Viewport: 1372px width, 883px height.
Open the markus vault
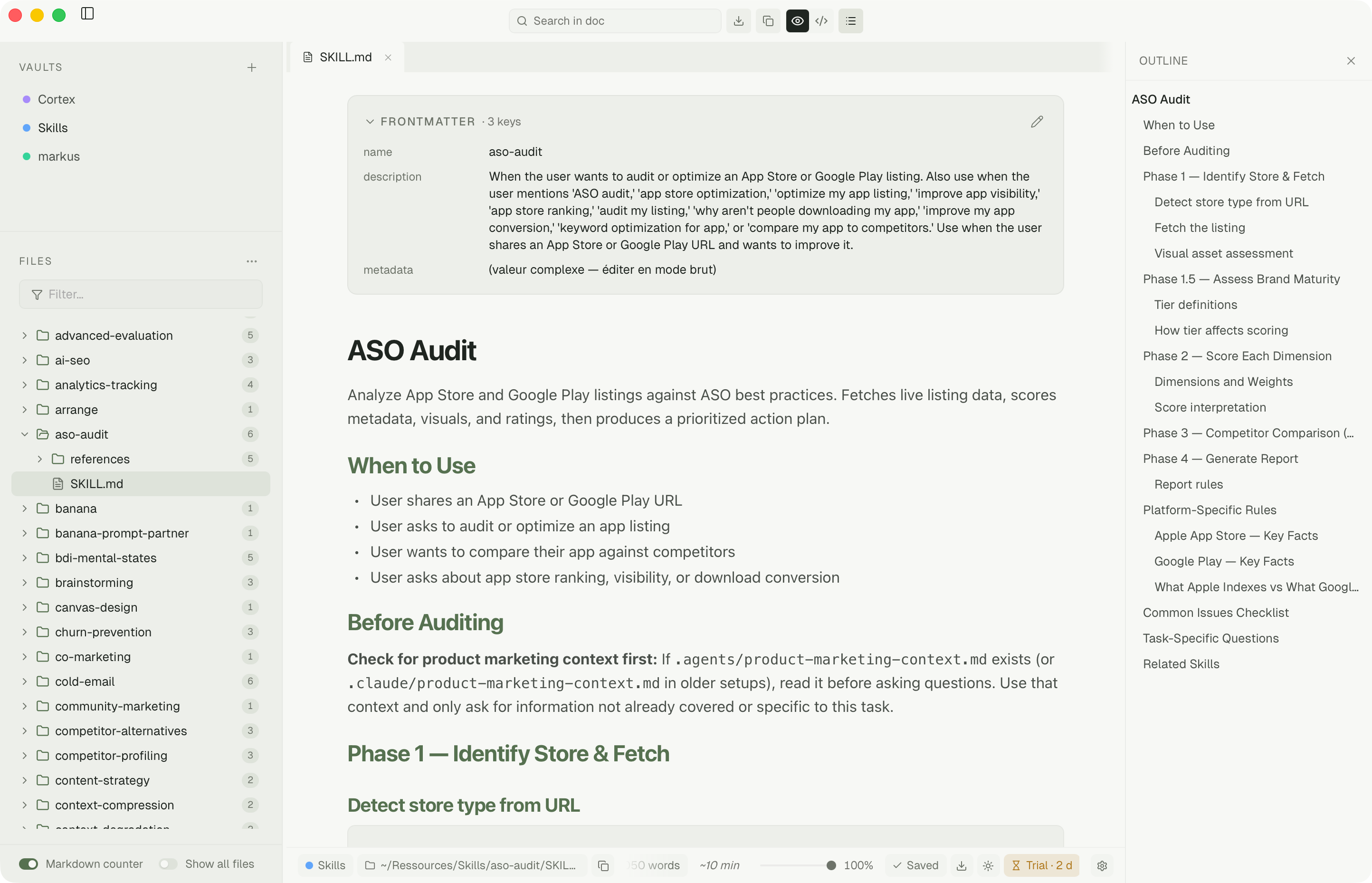tap(58, 156)
